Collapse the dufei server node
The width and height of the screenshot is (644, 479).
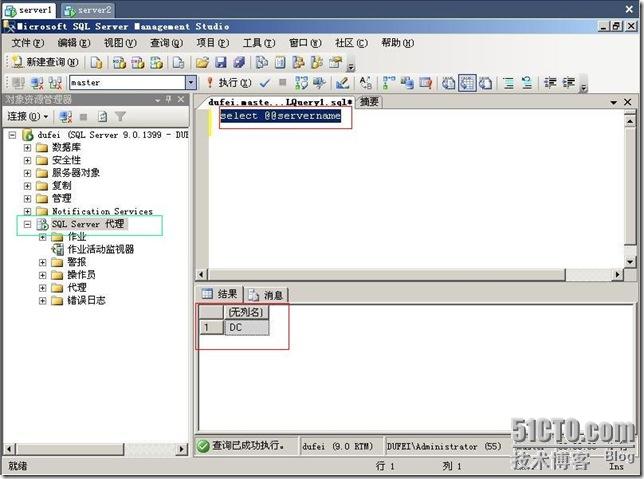pos(12,135)
